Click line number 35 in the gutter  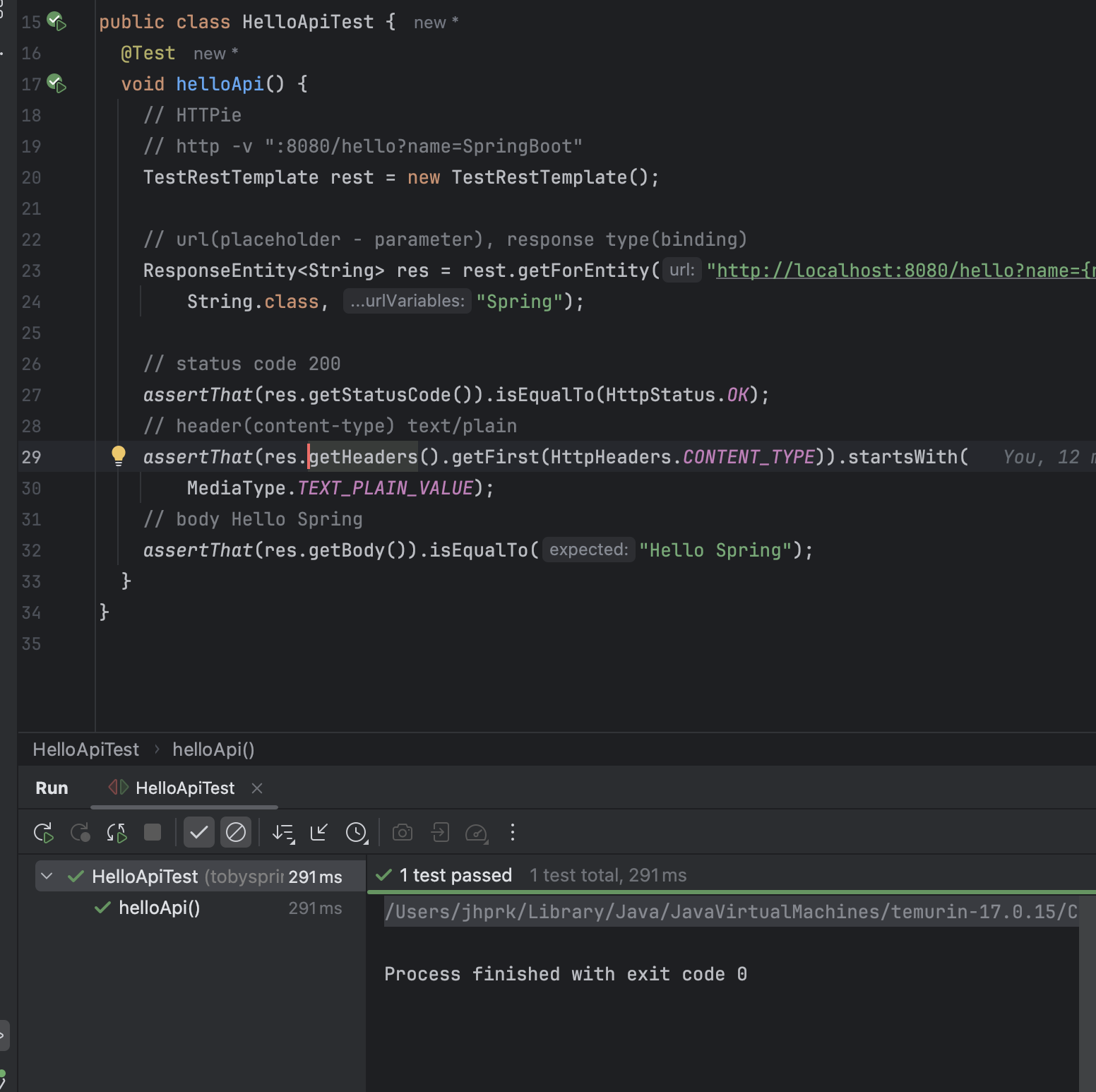(x=31, y=643)
